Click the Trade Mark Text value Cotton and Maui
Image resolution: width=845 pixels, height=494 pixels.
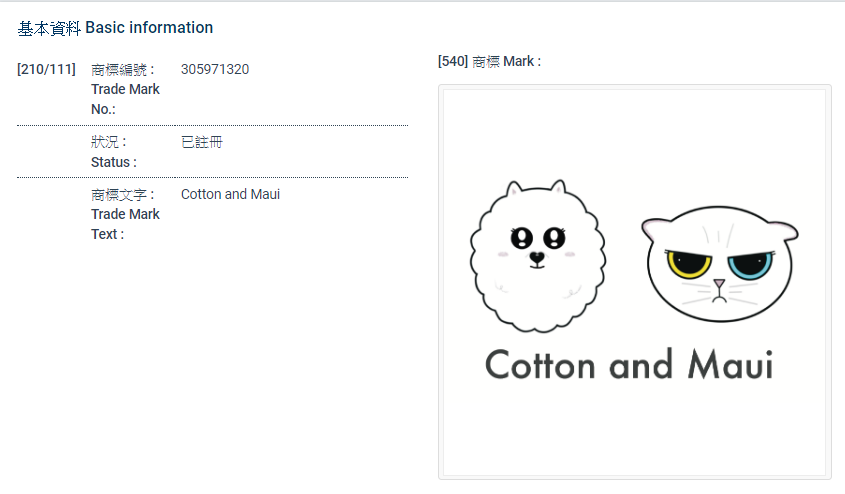click(230, 194)
